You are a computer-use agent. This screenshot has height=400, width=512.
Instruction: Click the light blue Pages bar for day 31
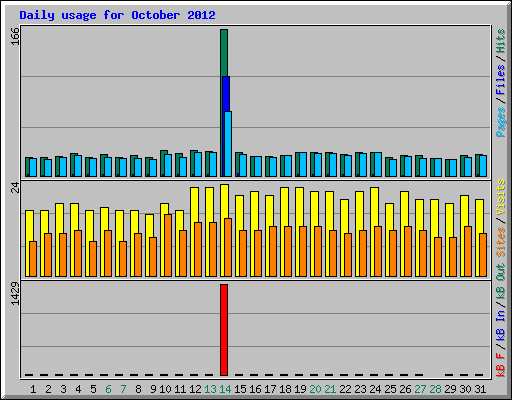(483, 166)
